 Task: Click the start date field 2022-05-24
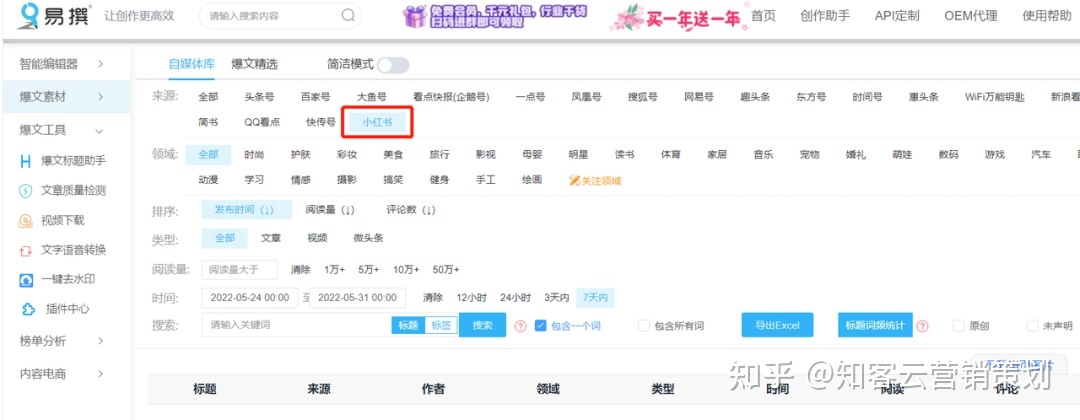(x=249, y=298)
